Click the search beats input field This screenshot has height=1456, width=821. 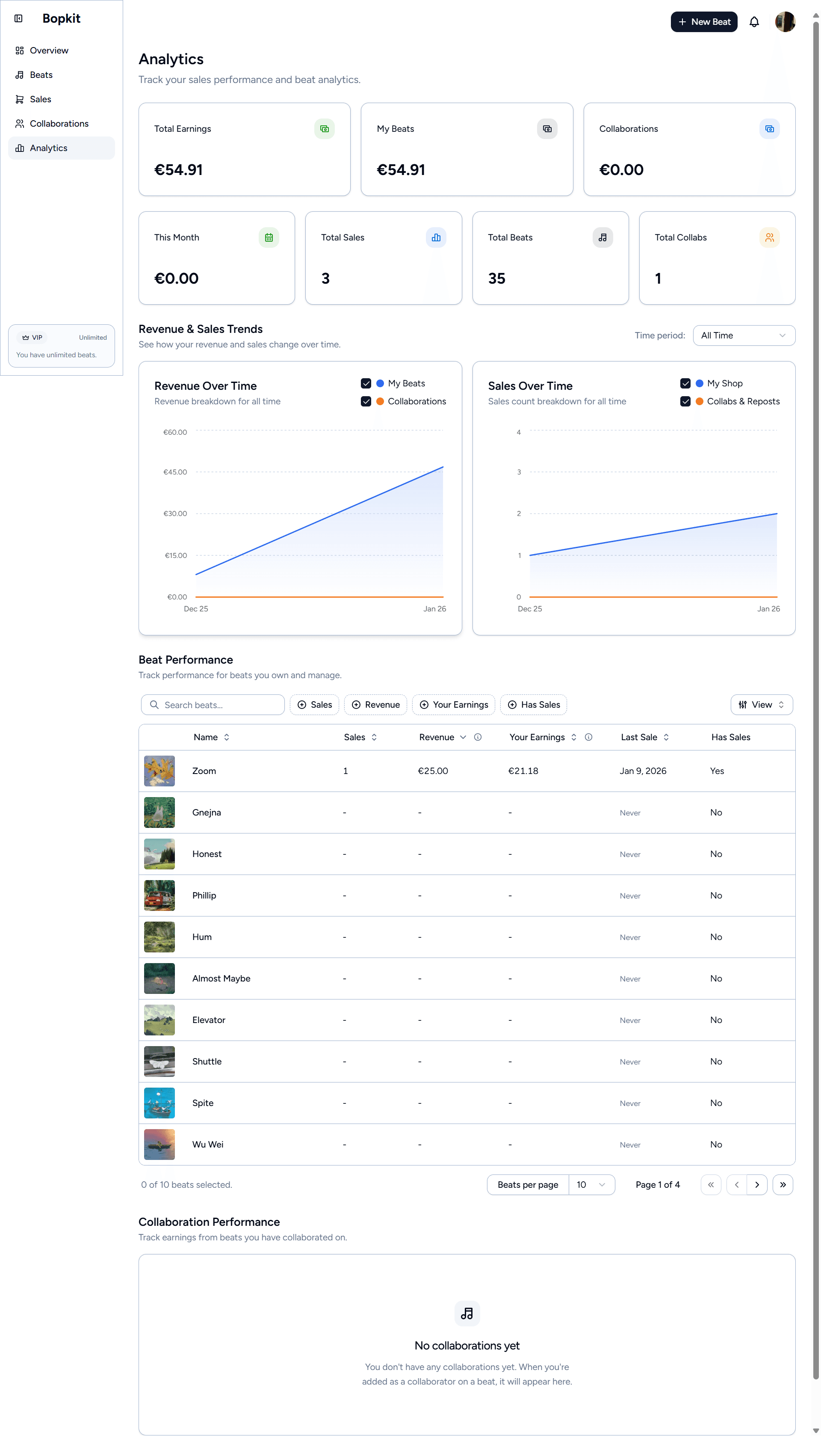point(213,705)
